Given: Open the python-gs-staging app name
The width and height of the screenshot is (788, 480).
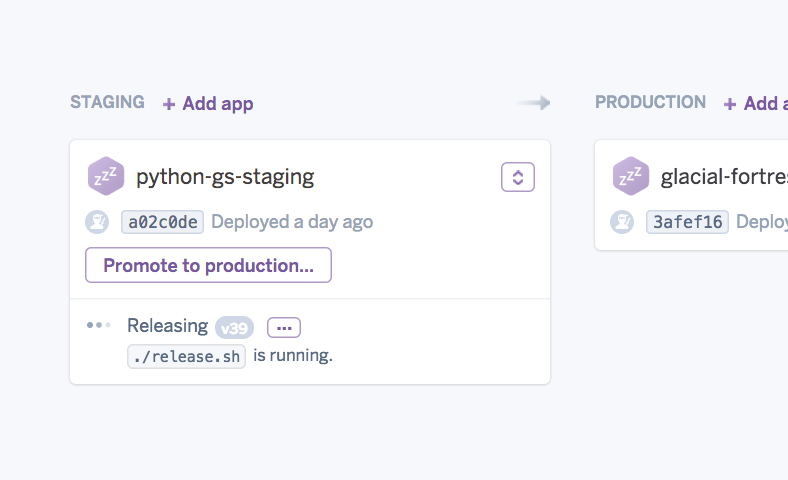Looking at the screenshot, I should [225, 177].
